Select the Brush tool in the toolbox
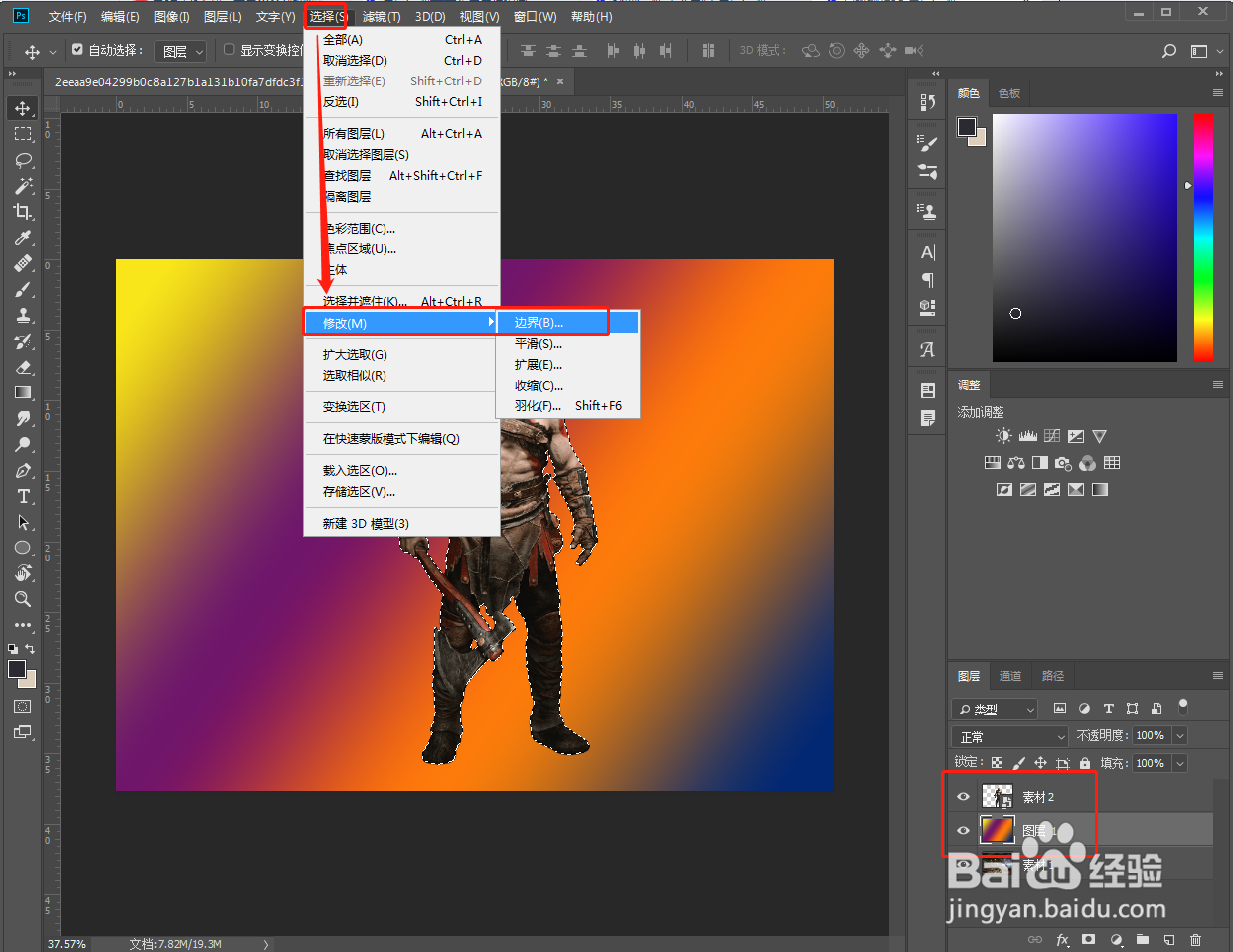1233x952 pixels. click(x=23, y=289)
